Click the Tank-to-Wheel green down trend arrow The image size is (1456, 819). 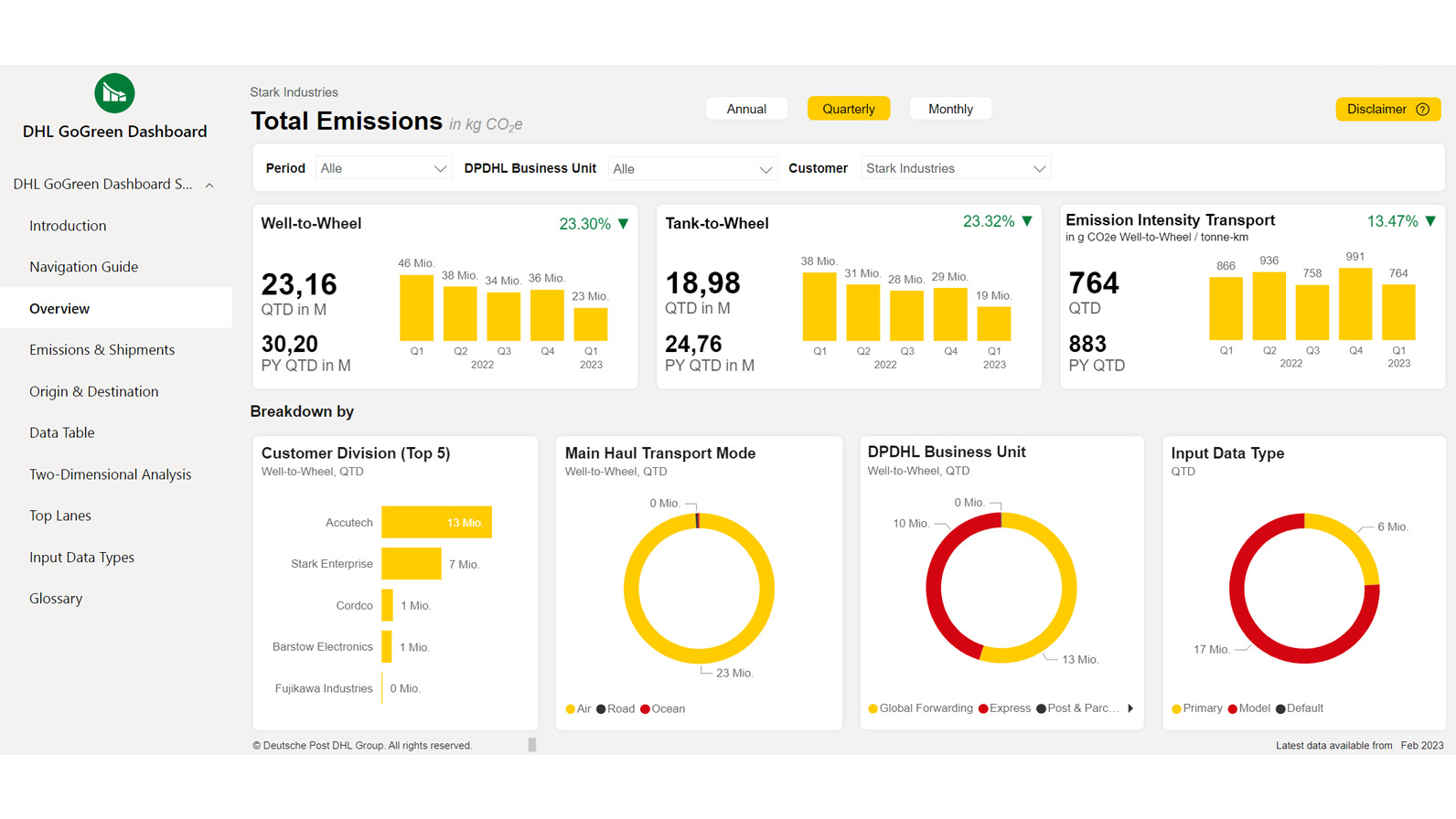(1027, 221)
